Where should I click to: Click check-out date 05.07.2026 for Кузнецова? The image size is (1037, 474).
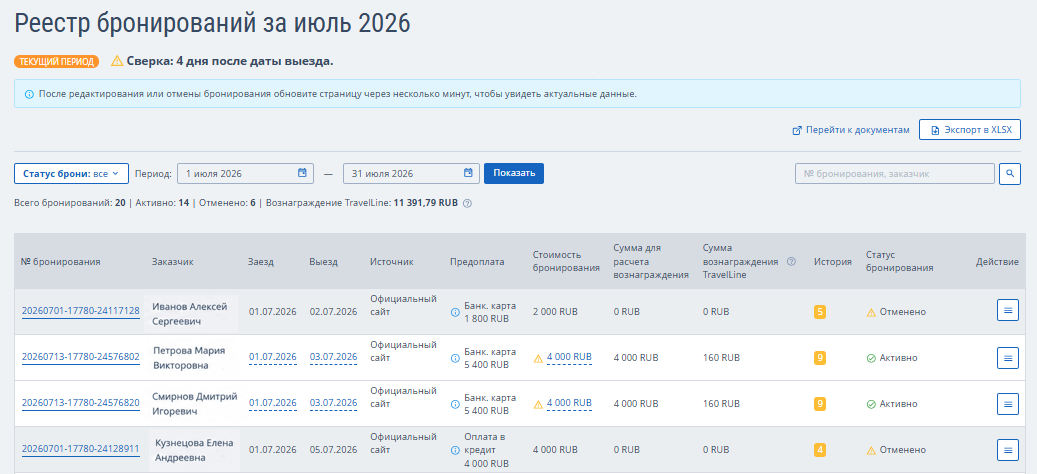coord(333,450)
